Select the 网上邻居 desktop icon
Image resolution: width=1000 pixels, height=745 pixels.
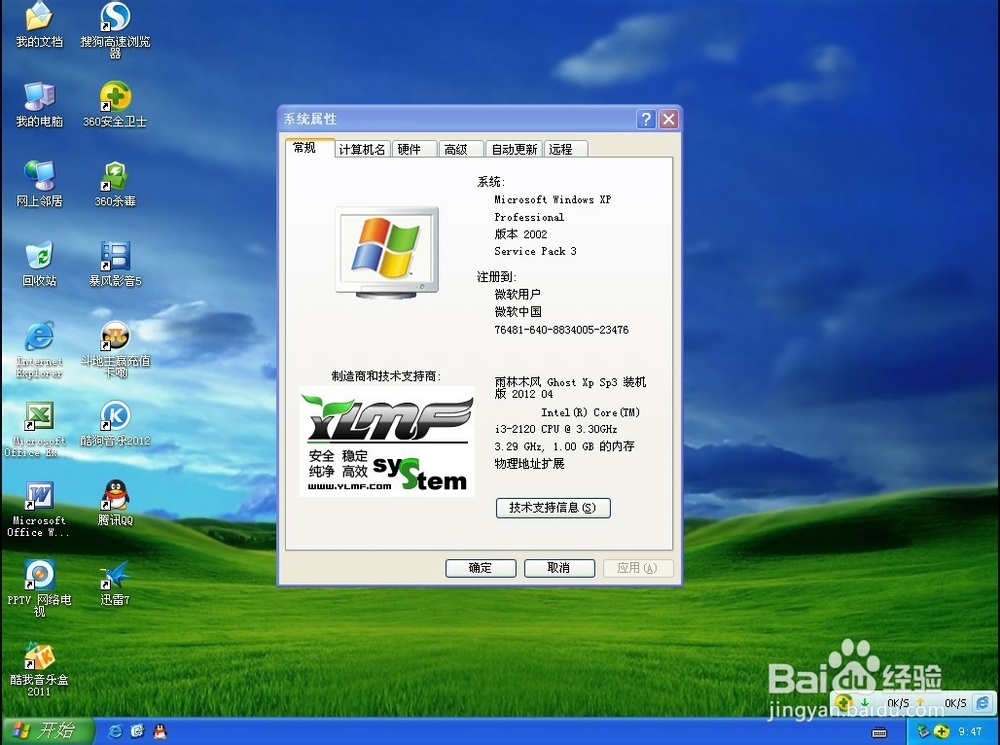39,184
